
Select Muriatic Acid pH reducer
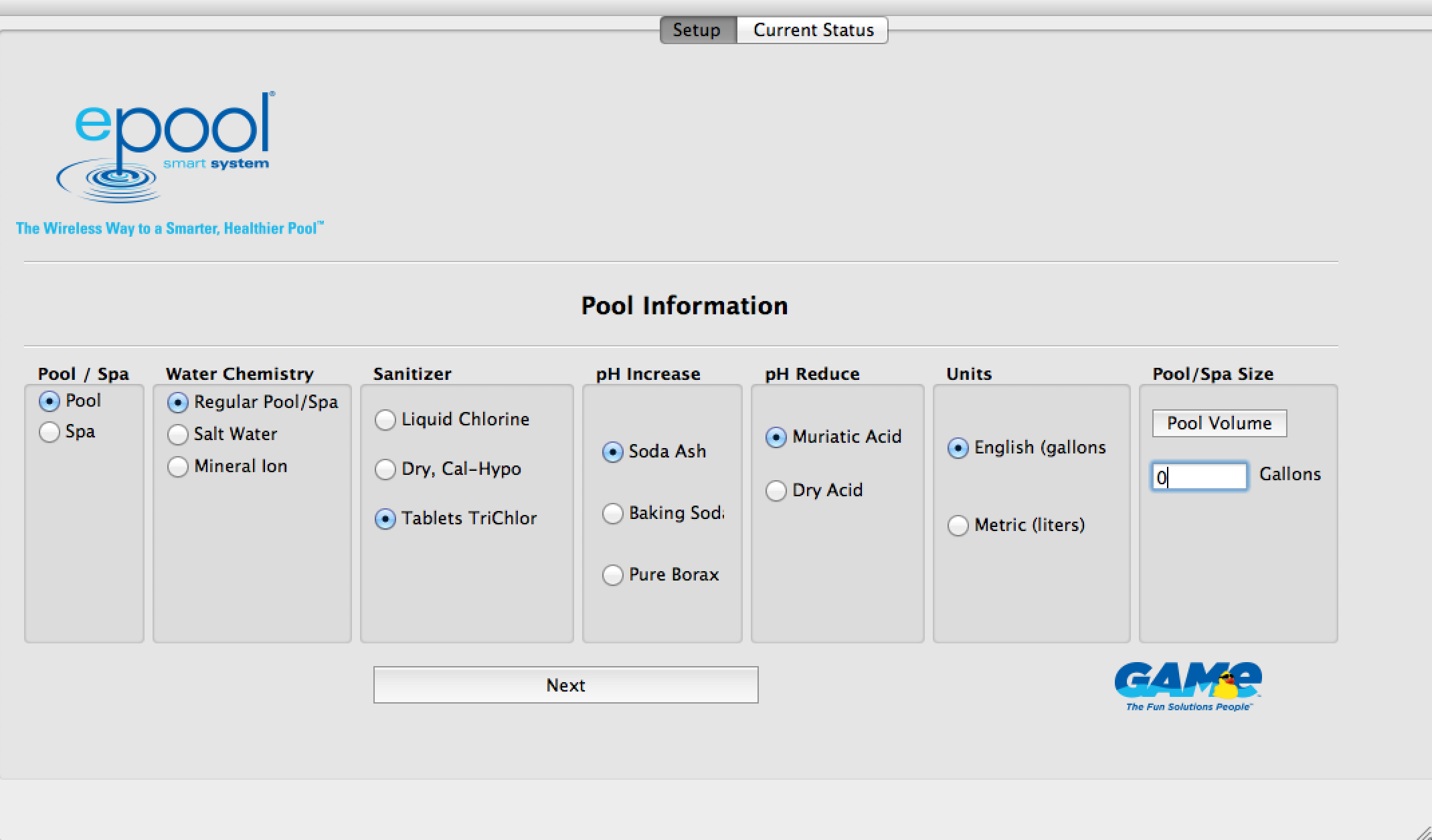pos(776,437)
